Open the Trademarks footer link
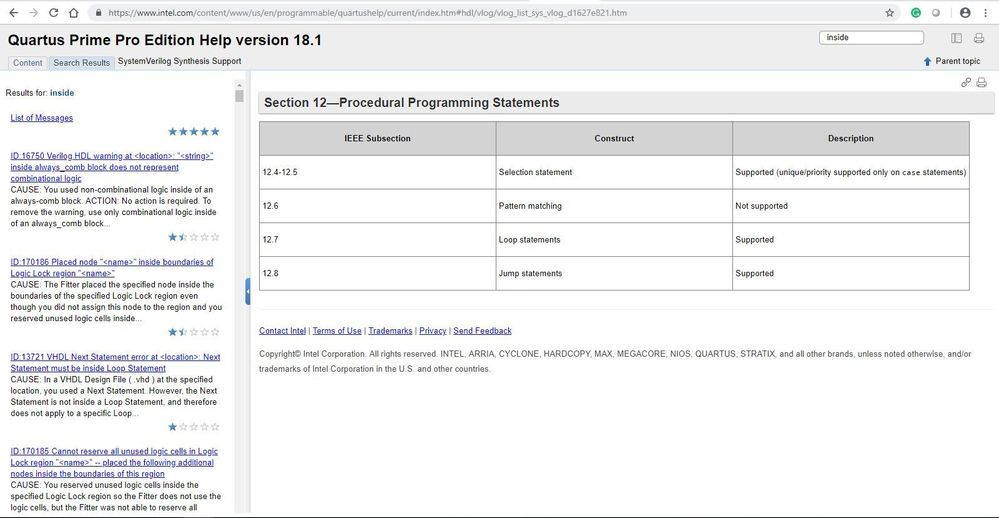Viewport: 999px width, 518px height. (x=390, y=331)
